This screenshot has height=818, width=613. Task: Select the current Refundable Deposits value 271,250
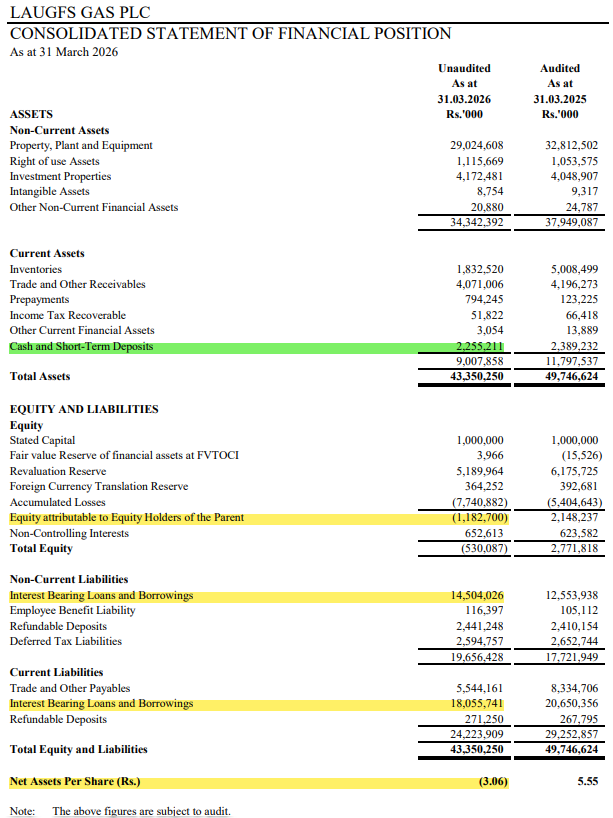(484, 719)
